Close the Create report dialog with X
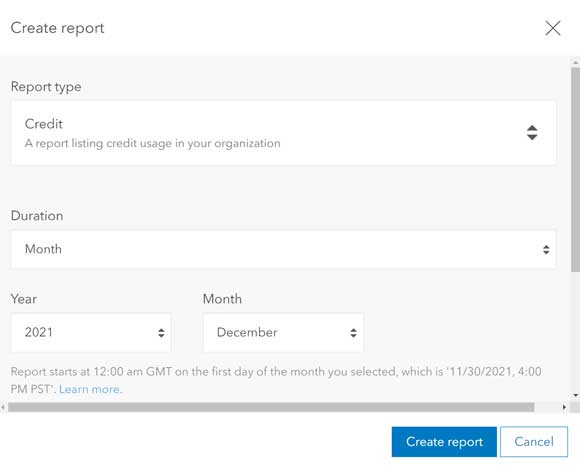The image size is (580, 468). pos(553,28)
